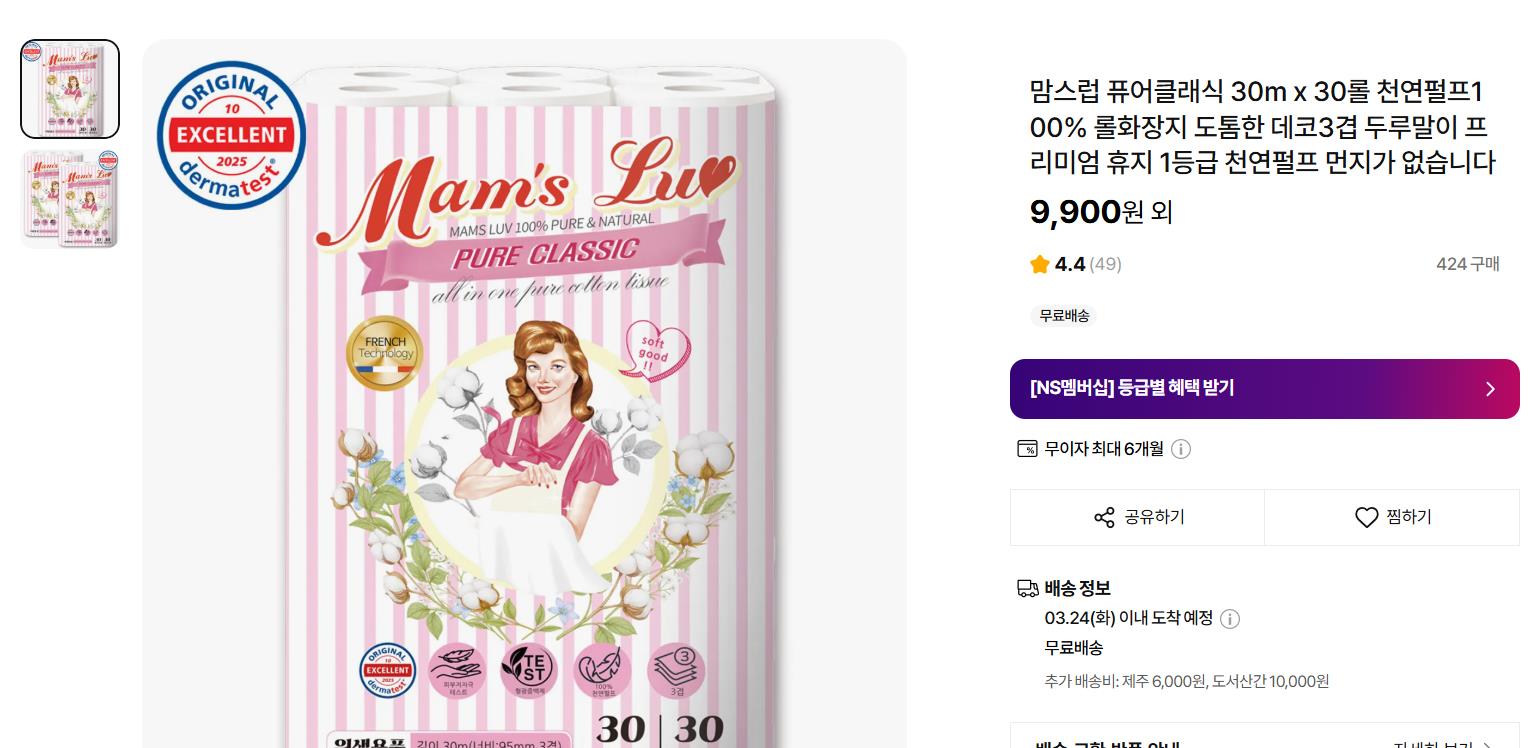Click the 무이자 최대 6개월 text

coord(1104,449)
